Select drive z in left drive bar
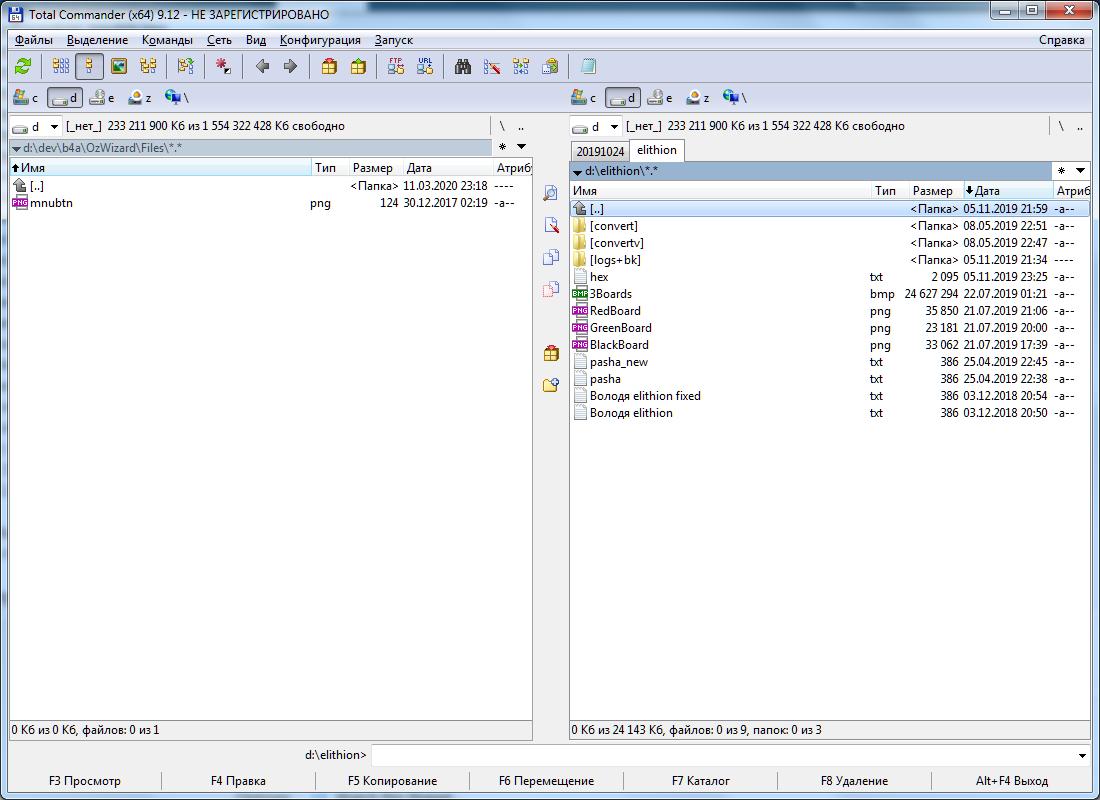Image resolution: width=1100 pixels, height=800 pixels. coord(139,98)
